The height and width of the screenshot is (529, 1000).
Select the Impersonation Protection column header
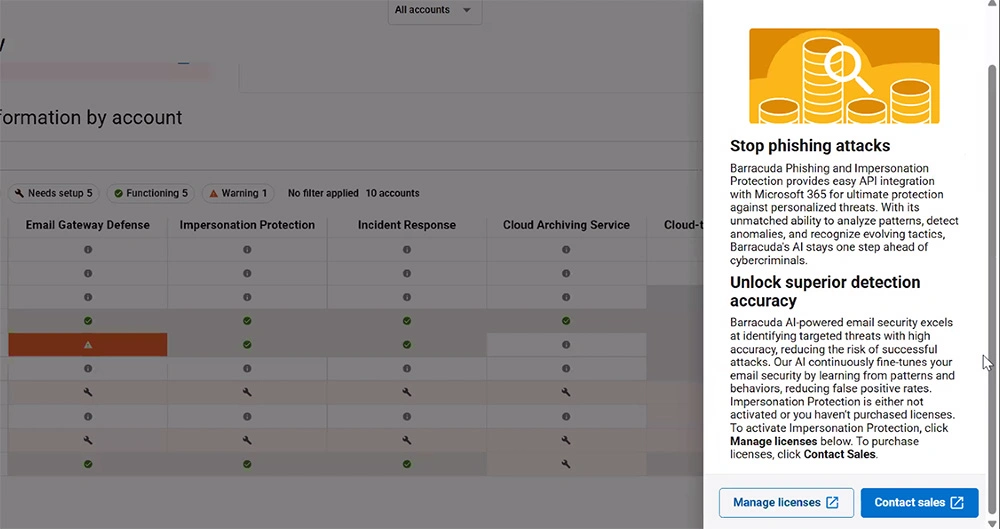click(x=247, y=225)
